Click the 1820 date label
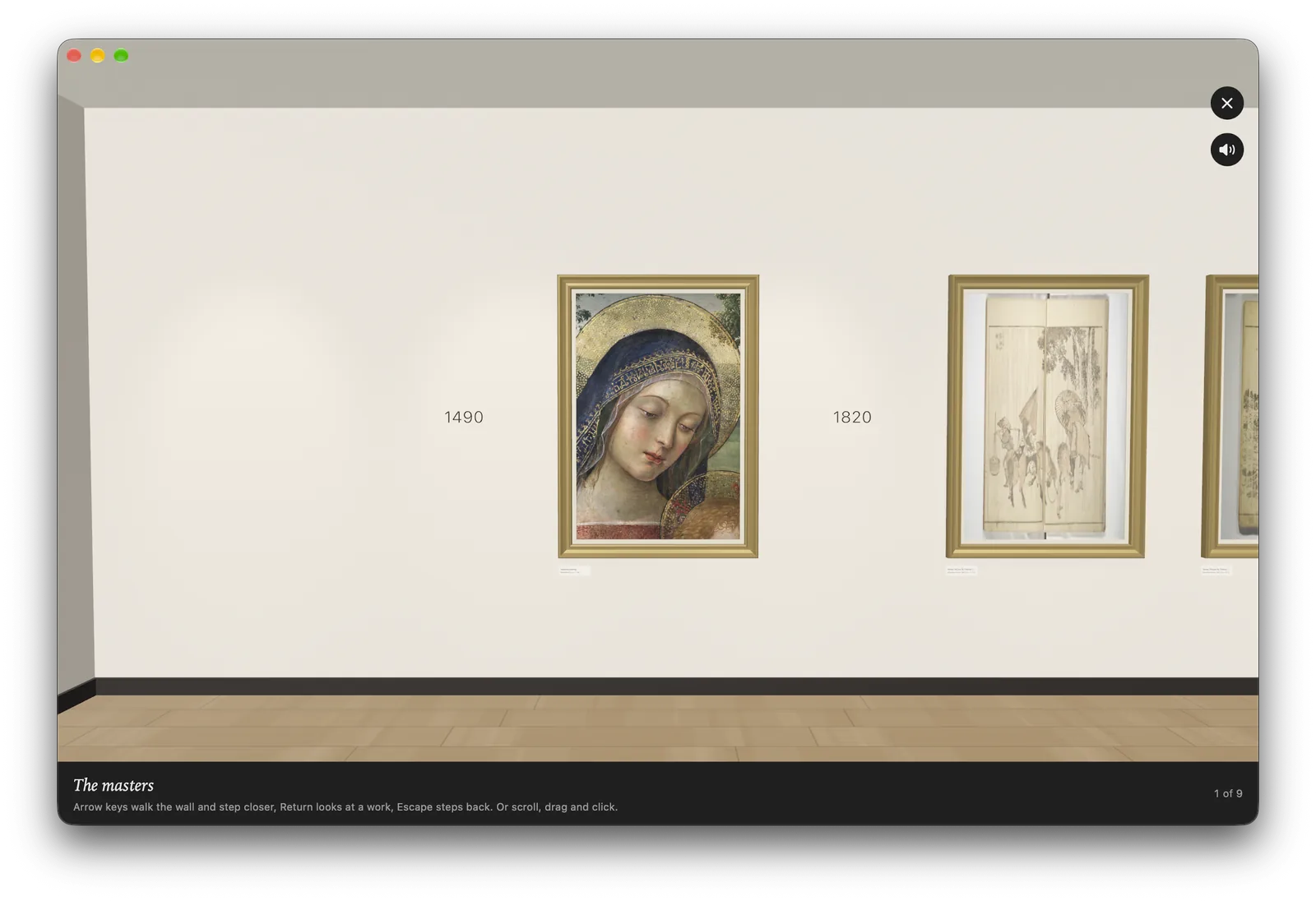 coord(852,417)
